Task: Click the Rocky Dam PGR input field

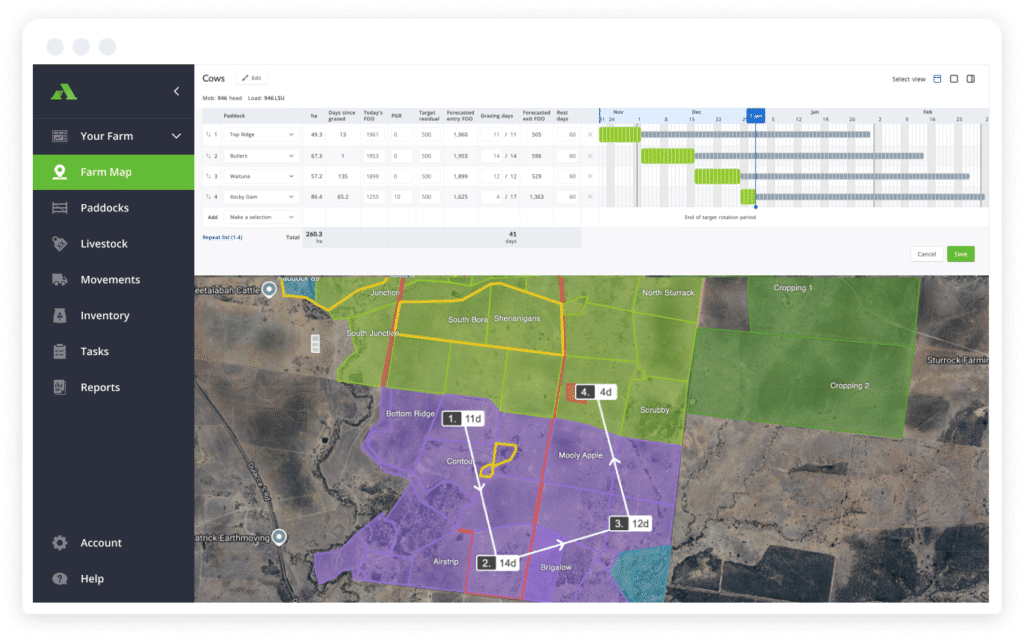Action: click(401, 197)
